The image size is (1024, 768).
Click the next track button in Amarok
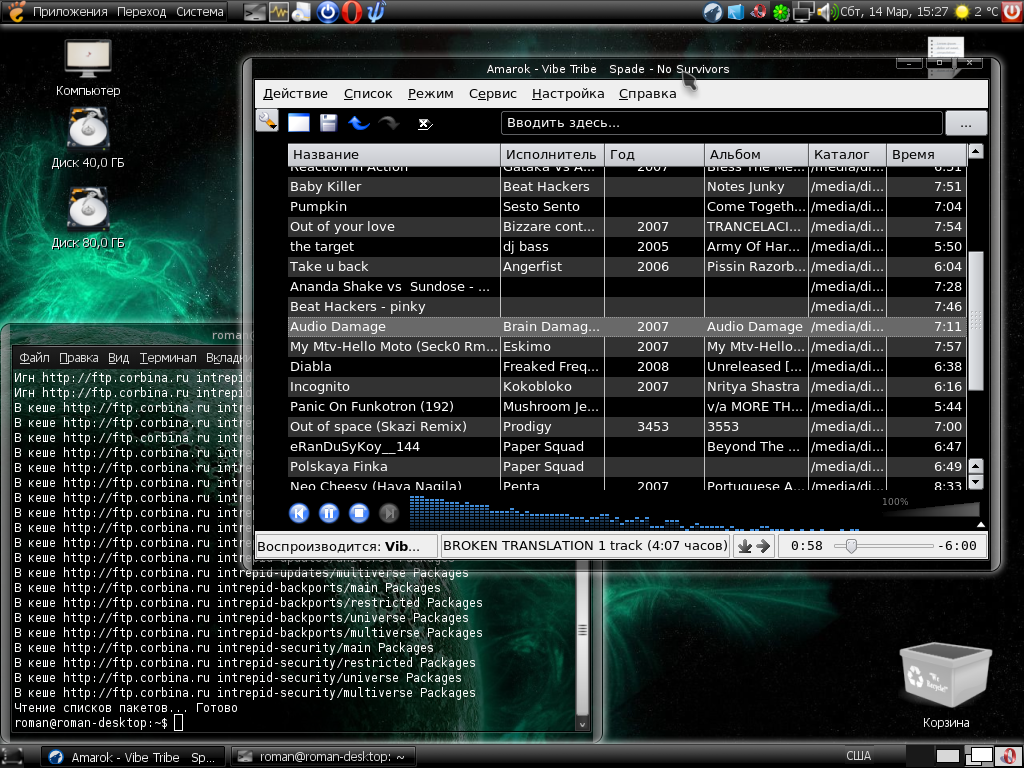coord(389,513)
